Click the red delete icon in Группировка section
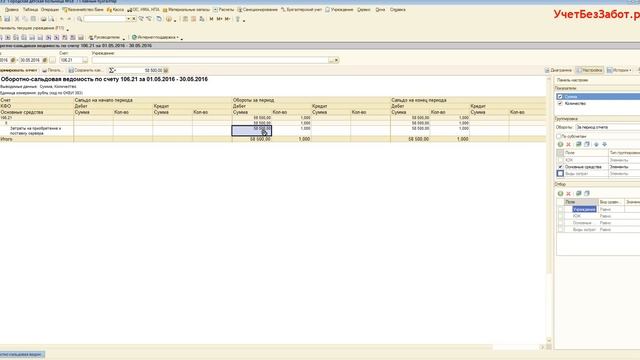This screenshot has height=360, width=640. click(568, 144)
